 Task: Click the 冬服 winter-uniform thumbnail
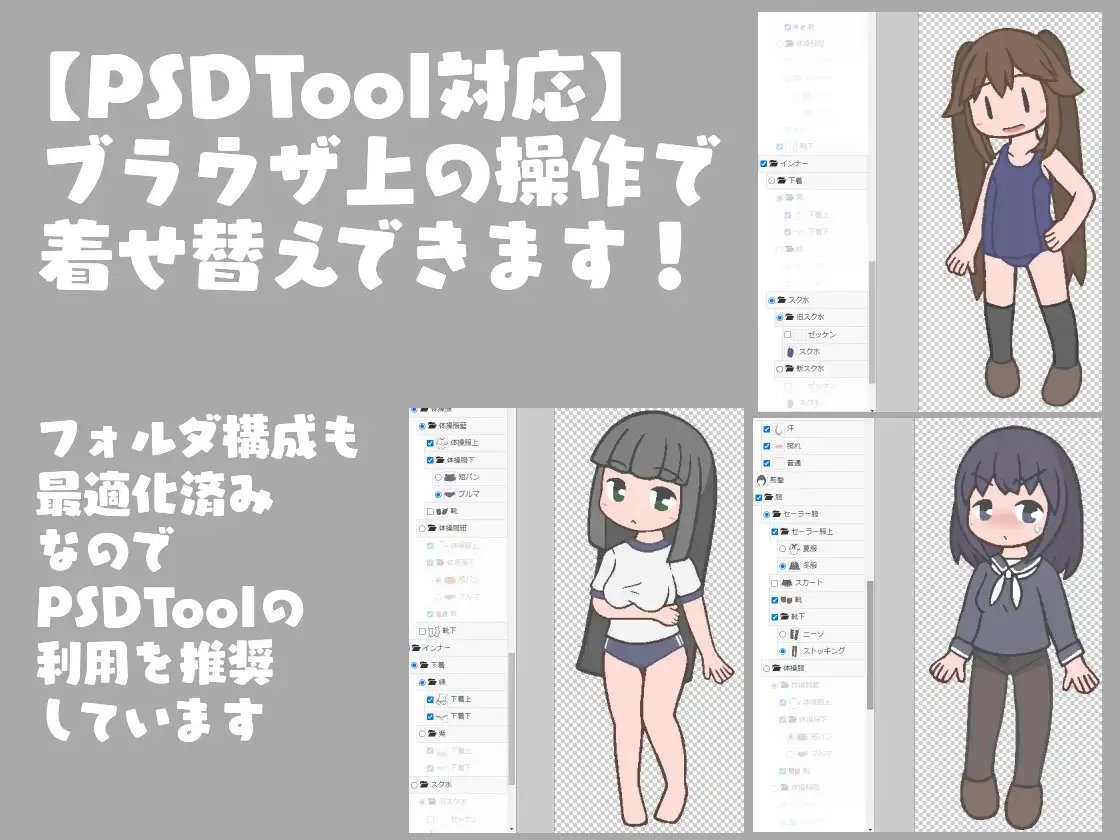pos(794,565)
